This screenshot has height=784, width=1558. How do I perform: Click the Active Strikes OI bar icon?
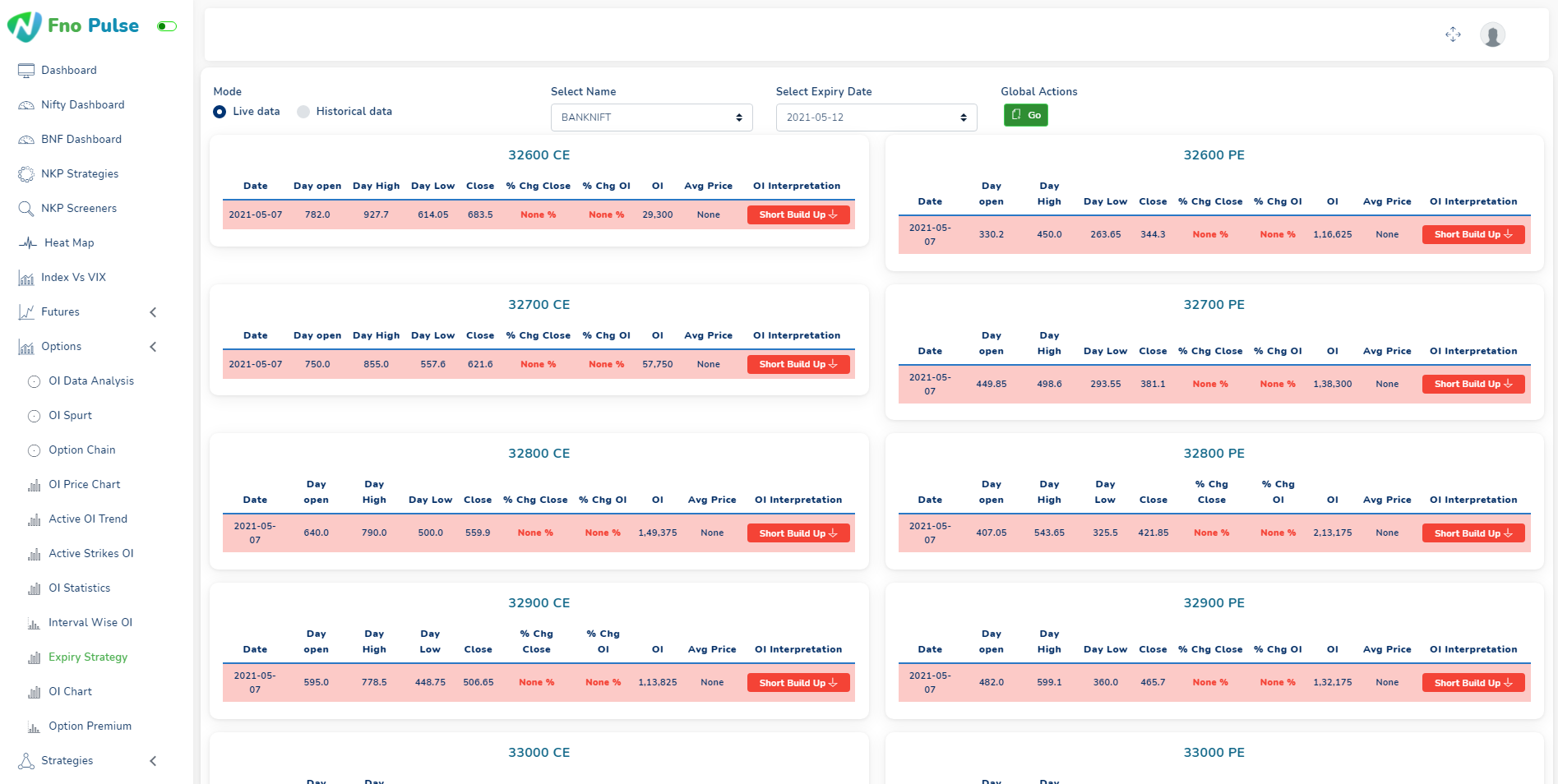34,554
